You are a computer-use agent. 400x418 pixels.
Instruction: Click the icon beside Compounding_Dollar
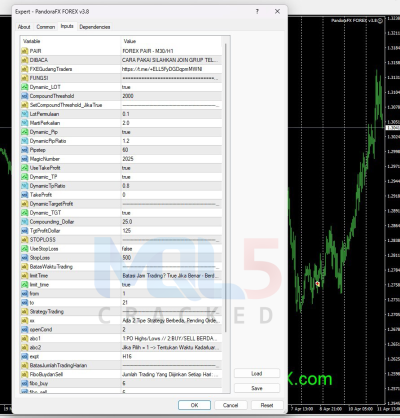(x=25, y=222)
